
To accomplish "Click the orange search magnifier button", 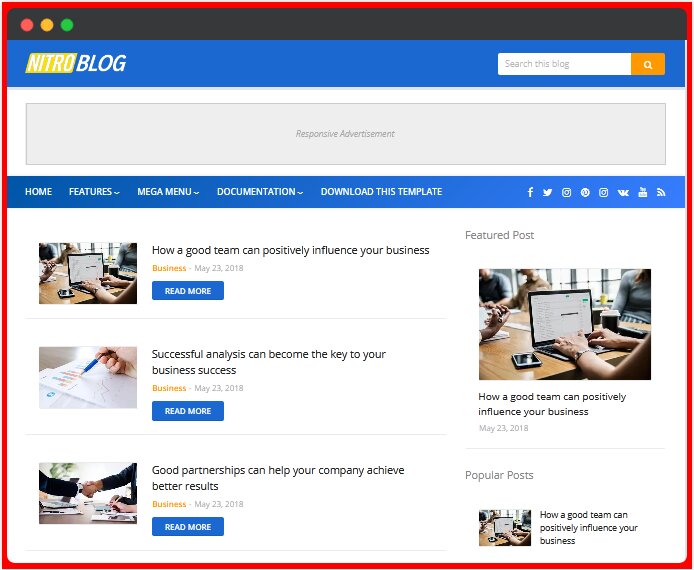I will click(648, 64).
